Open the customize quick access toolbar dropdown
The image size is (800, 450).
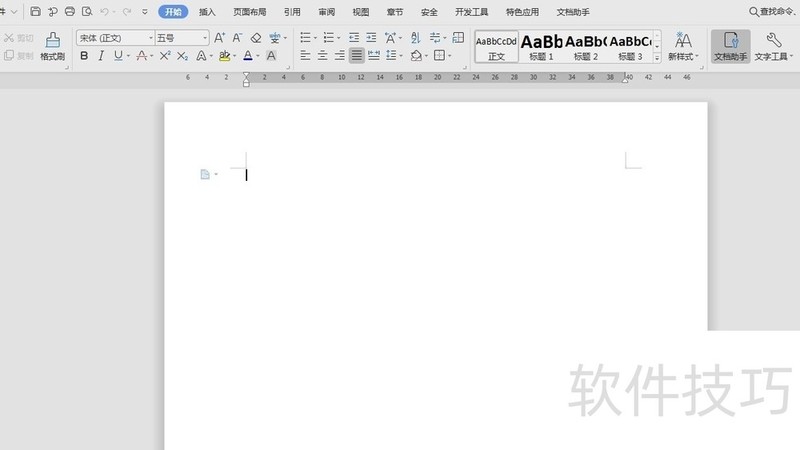click(145, 11)
